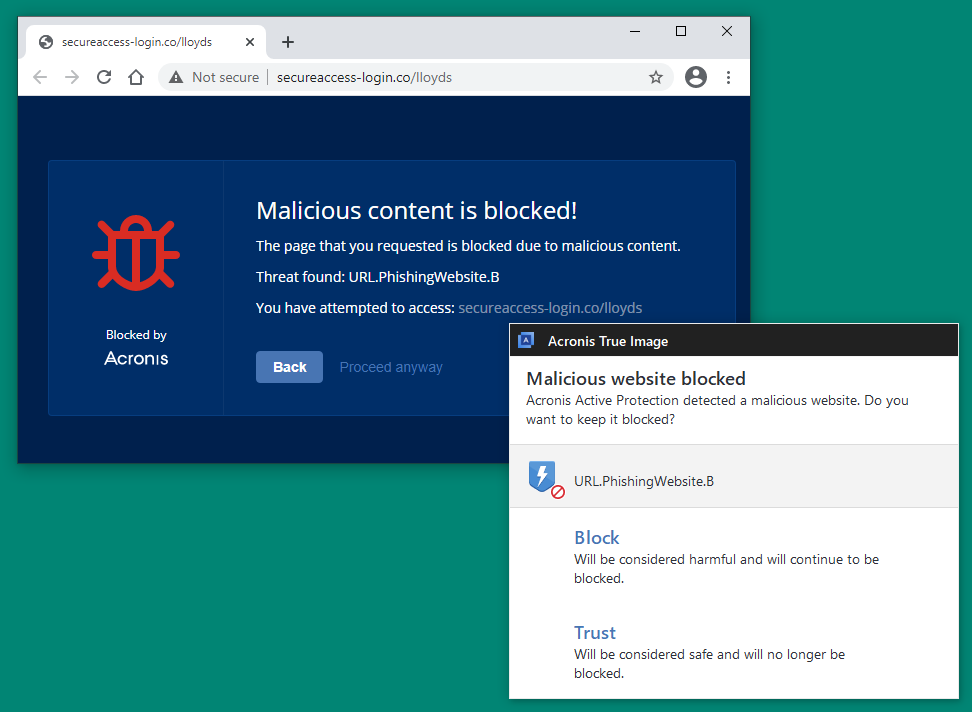
Task: Click the Acronis True Image title icon
Action: click(x=526, y=341)
